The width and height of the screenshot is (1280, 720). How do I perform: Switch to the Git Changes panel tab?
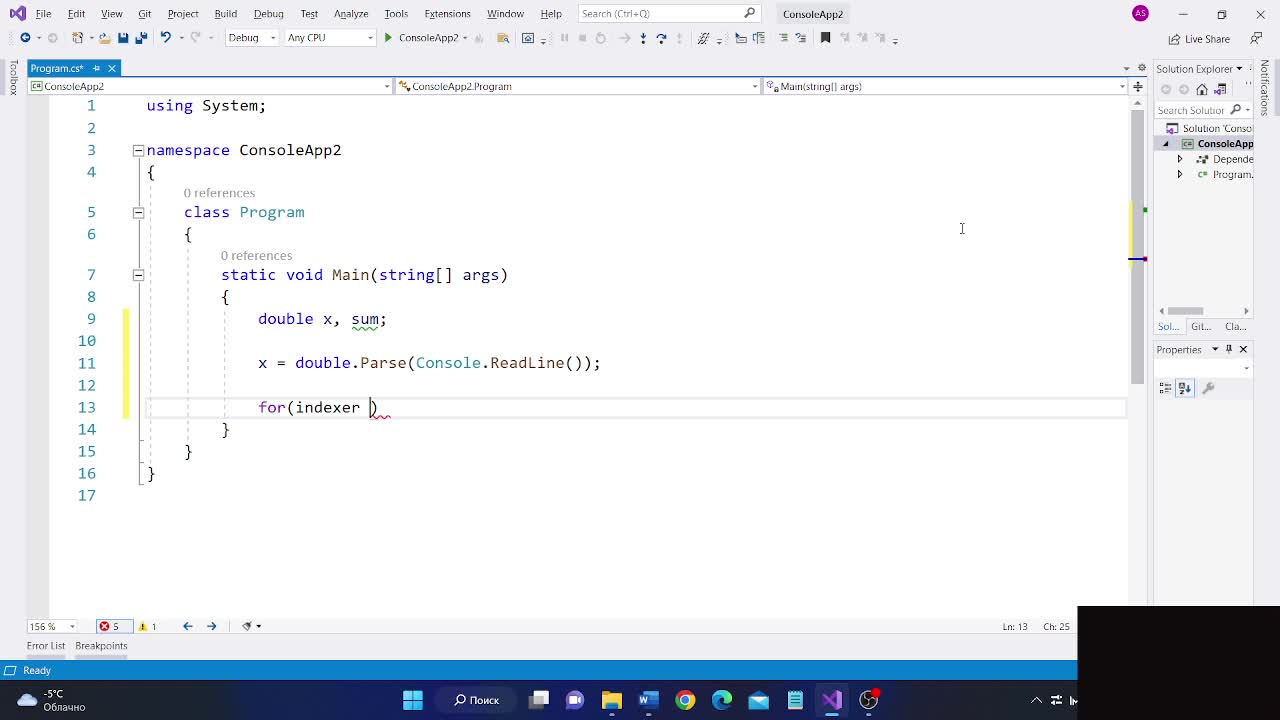(1201, 327)
